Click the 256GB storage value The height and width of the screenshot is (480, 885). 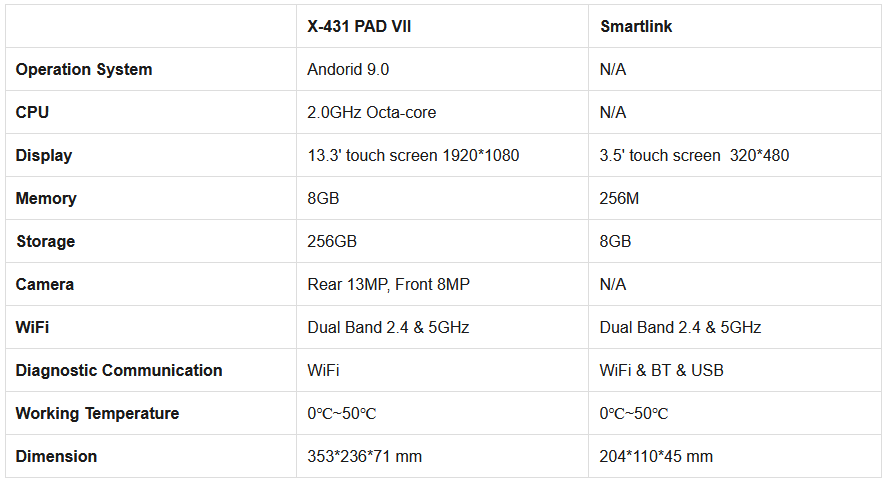coord(332,241)
